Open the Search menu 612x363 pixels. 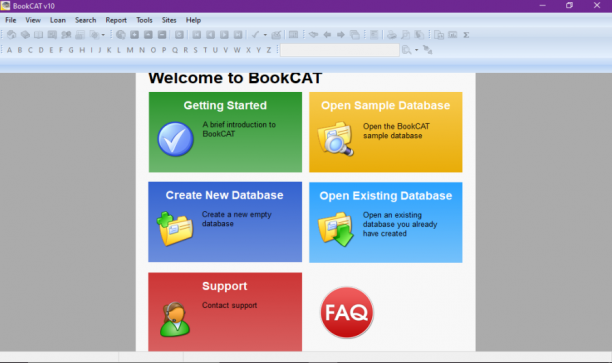click(85, 20)
